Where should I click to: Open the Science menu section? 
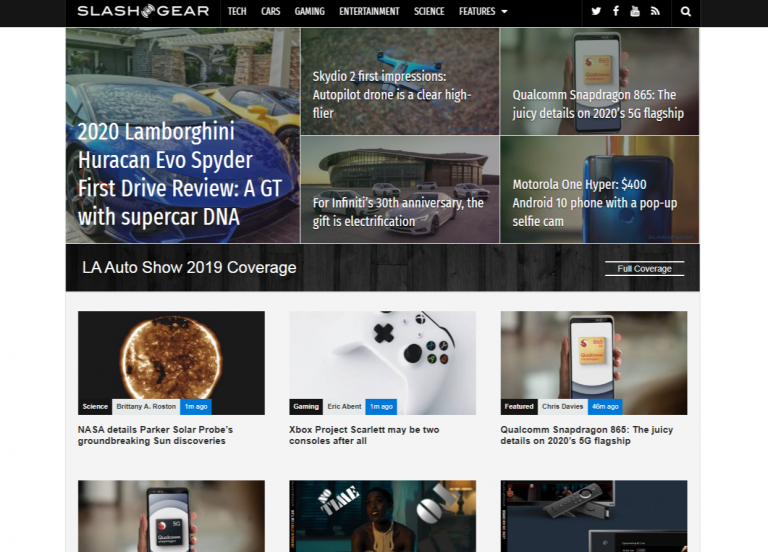(429, 11)
